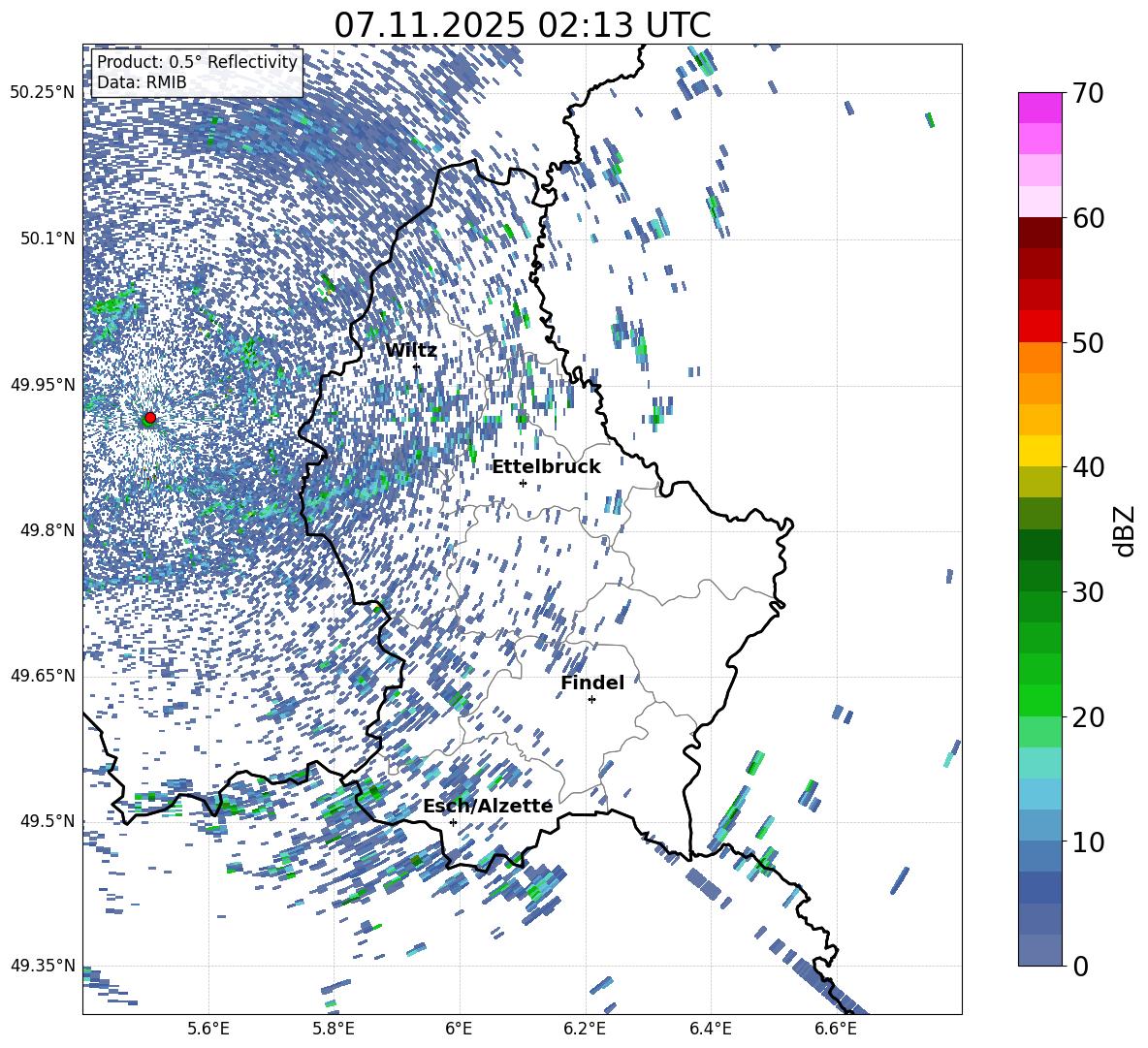Screen dimensions: 1148x1048
Task: Click the 49.65°N latitude label
Action: click(43, 676)
